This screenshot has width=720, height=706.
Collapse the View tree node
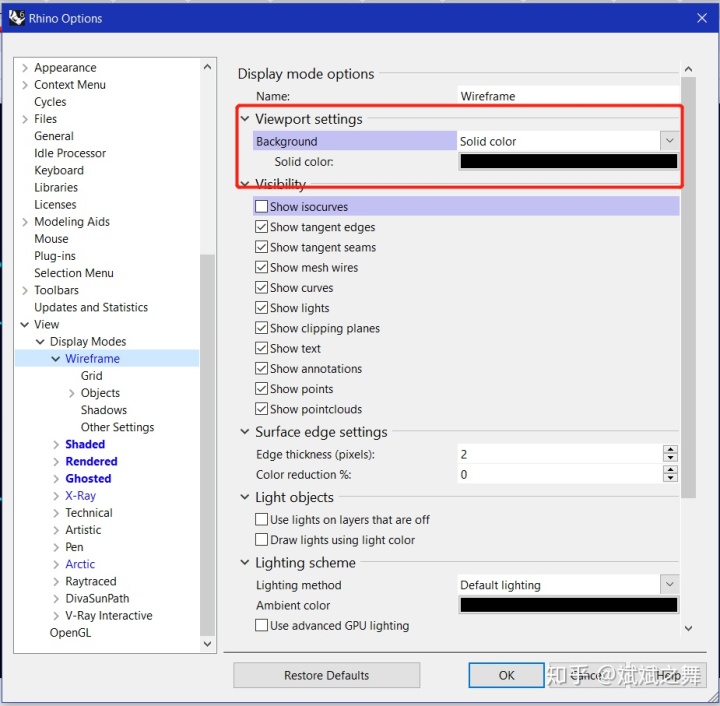(x=25, y=325)
